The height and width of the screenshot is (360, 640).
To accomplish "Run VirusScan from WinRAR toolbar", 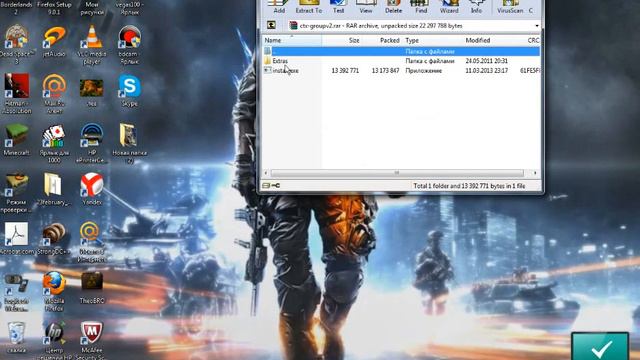I will coord(510,7).
